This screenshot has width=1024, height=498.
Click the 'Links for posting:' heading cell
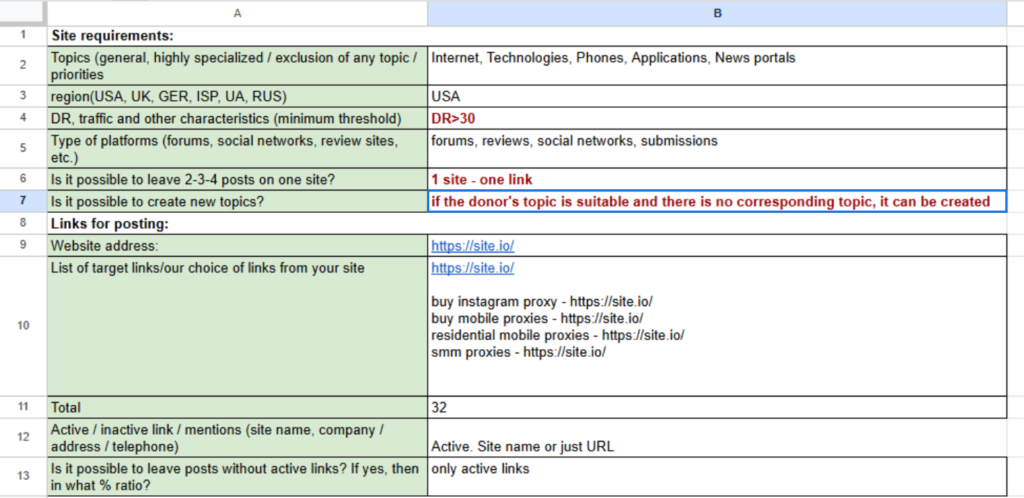[237, 223]
